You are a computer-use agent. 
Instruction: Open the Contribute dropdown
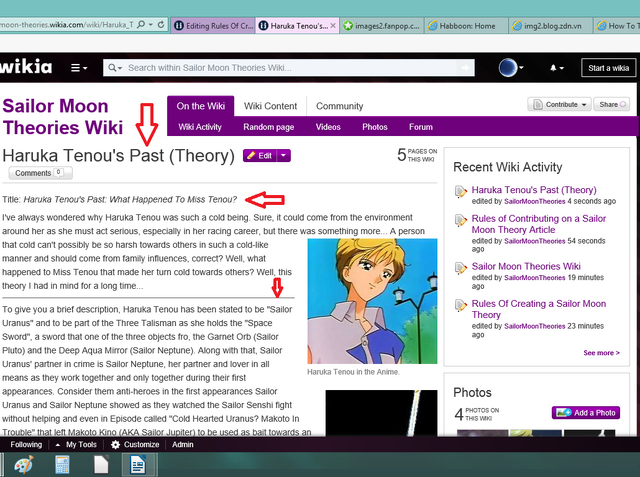tap(559, 104)
